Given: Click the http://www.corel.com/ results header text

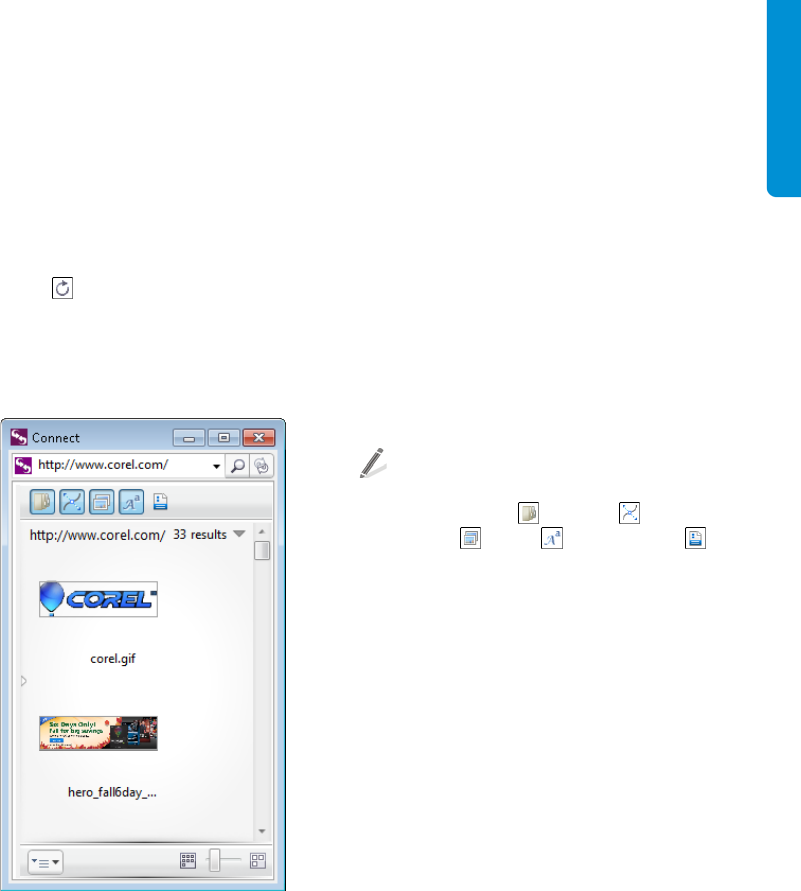Looking at the screenshot, I should [x=98, y=535].
